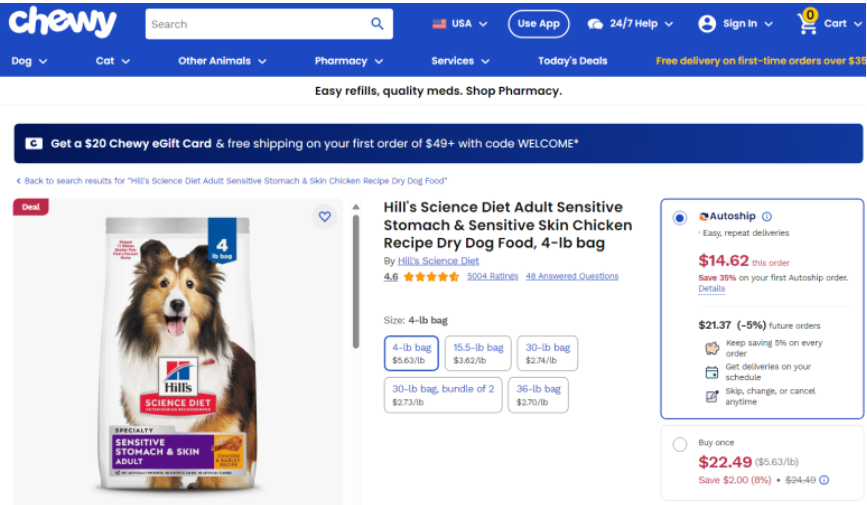Screen dimensions: 867x505
Task: Open the shopping cart icon
Action: 807,23
